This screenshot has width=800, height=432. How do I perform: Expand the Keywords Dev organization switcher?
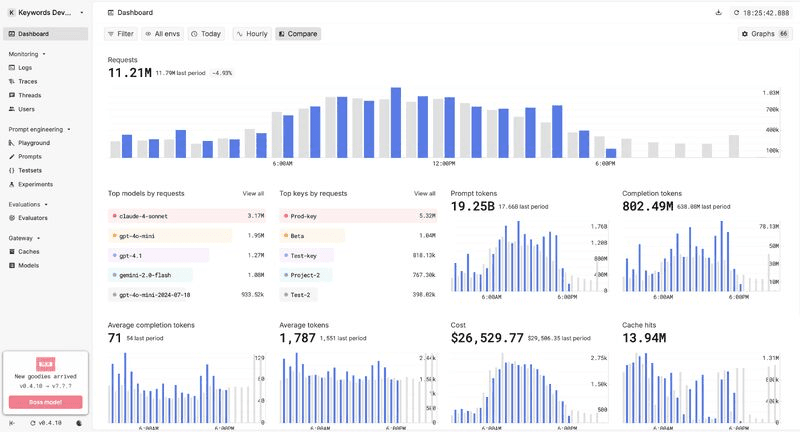pyautogui.click(x=46, y=13)
